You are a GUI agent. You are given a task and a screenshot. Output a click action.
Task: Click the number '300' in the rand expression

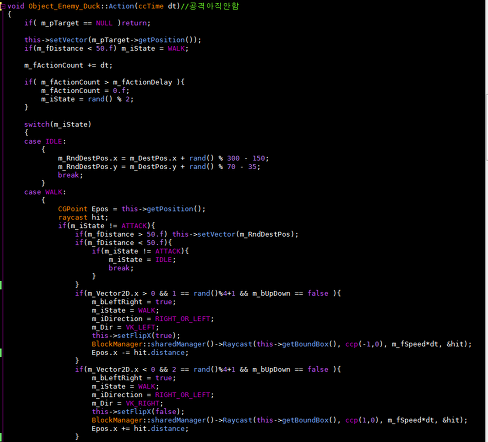(x=233, y=158)
